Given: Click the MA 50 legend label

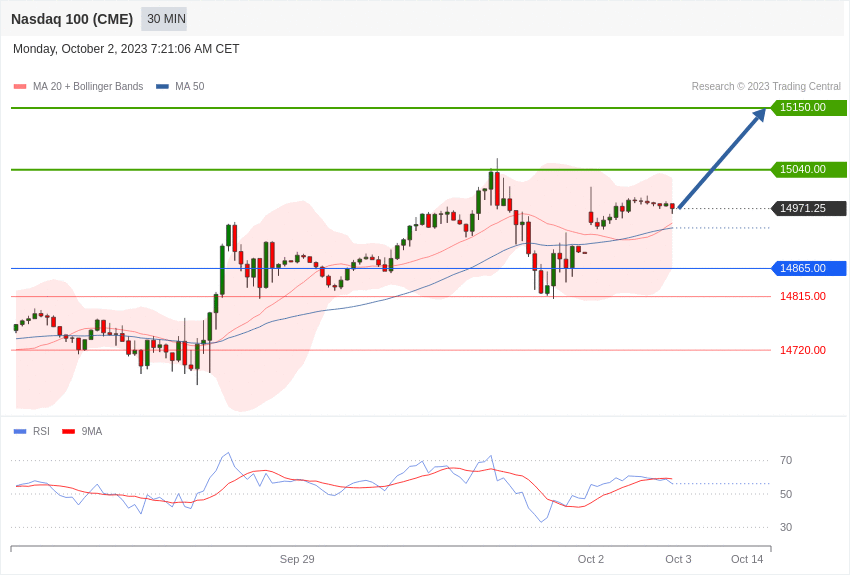Looking at the screenshot, I should point(190,86).
